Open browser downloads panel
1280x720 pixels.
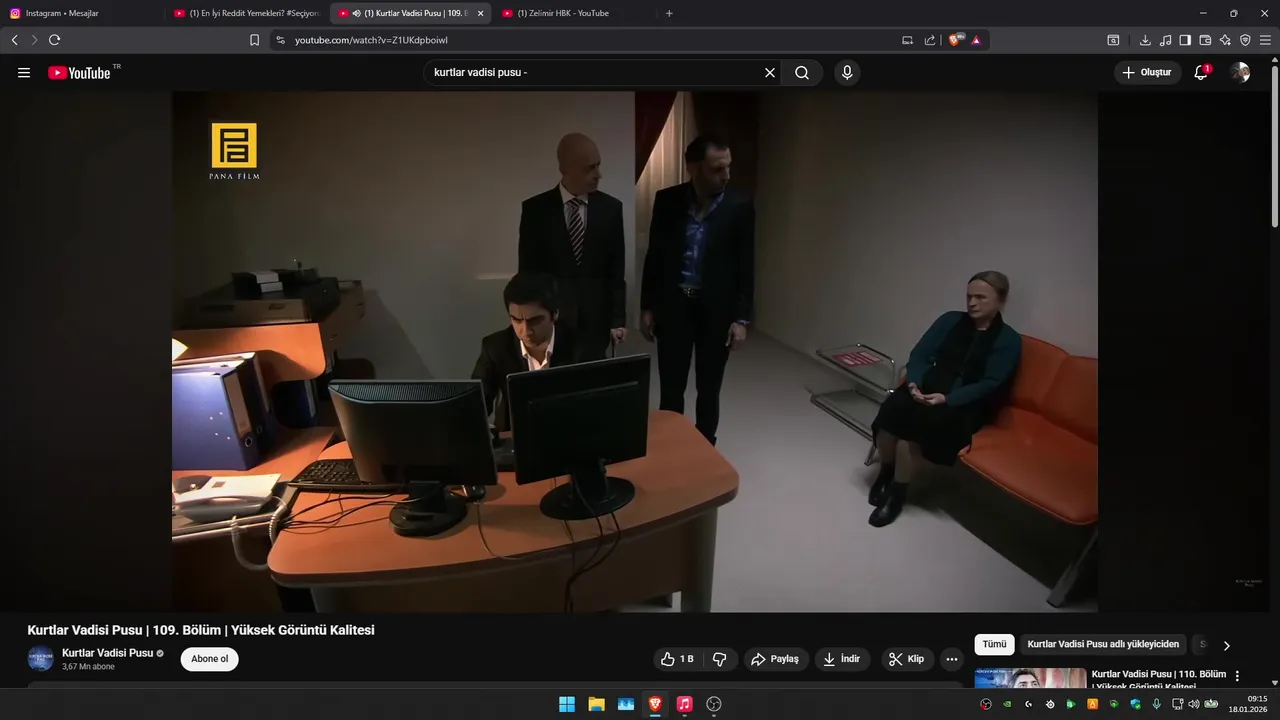click(1145, 40)
